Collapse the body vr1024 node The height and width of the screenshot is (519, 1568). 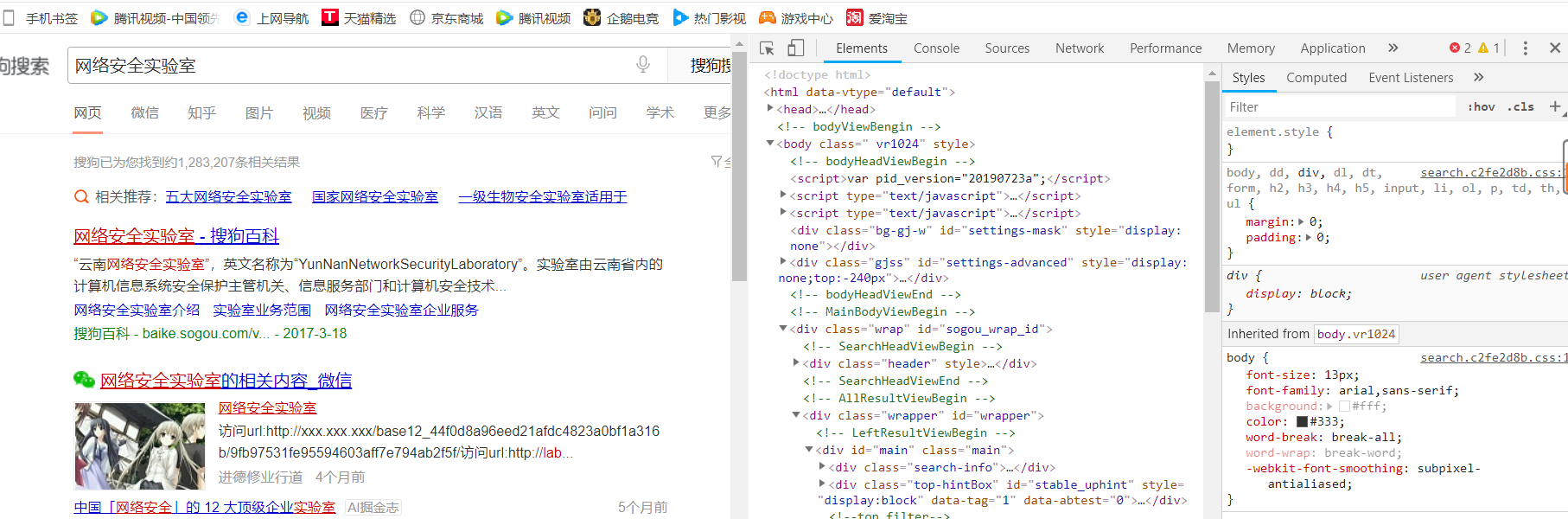[770, 144]
